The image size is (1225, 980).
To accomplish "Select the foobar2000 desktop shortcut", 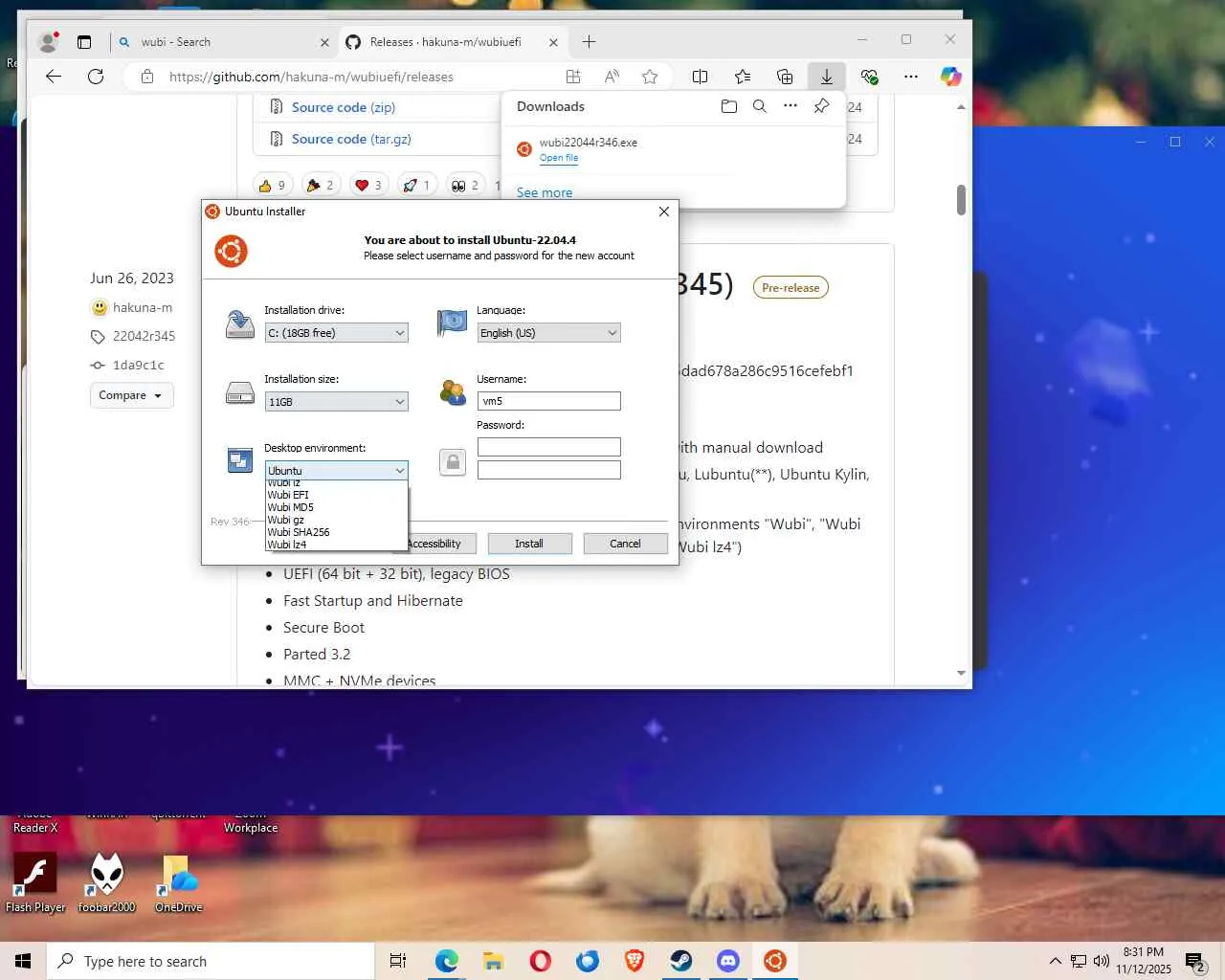I will (x=107, y=882).
